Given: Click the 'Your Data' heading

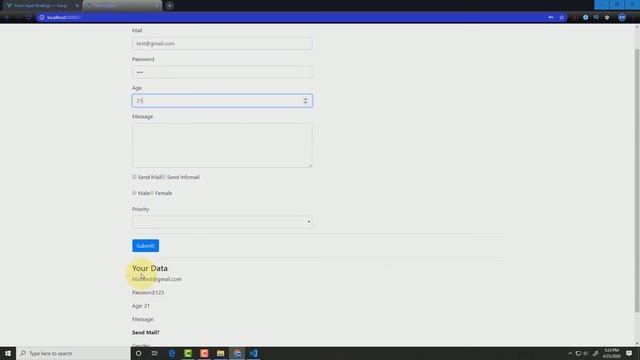Looking at the screenshot, I should (x=150, y=268).
